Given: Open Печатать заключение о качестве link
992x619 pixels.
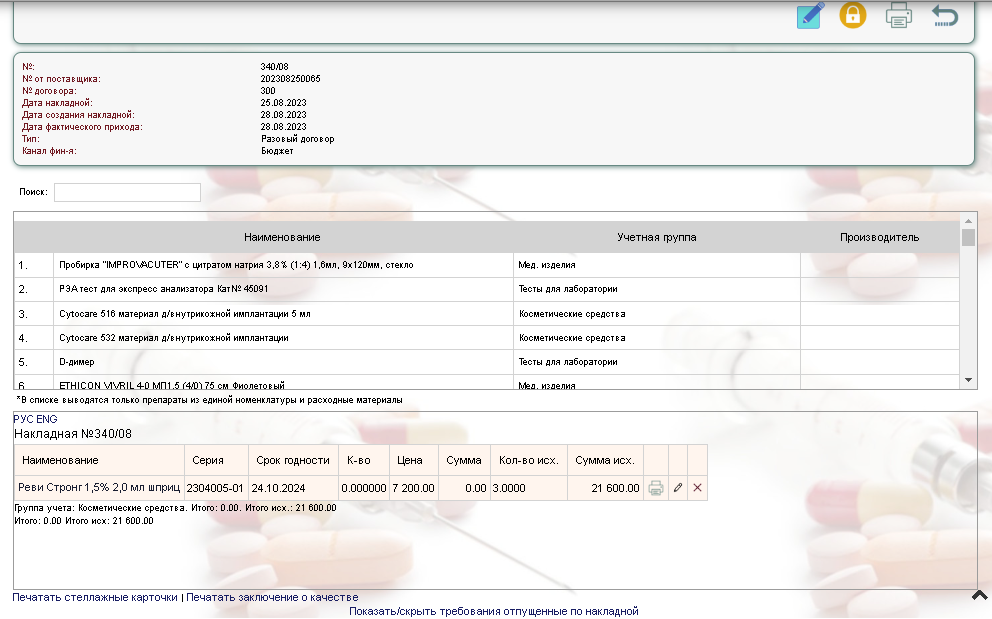Looking at the screenshot, I should pos(272,597).
